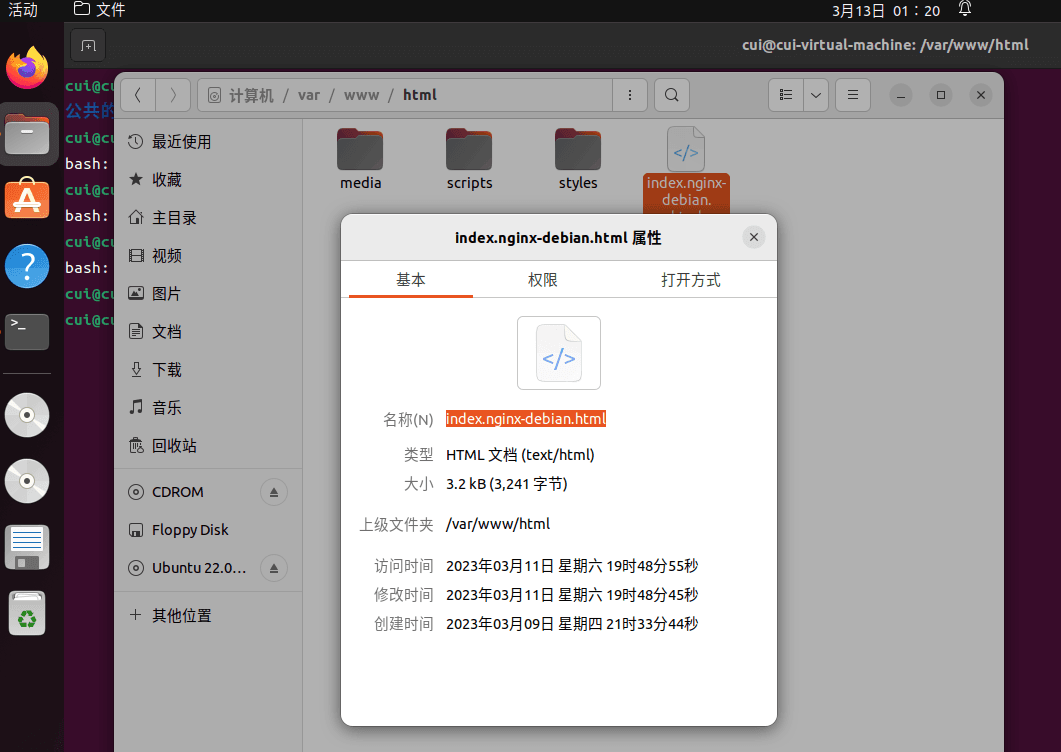Open Ubuntu Software center in the dock
This screenshot has width=1061, height=752.
coord(27,199)
